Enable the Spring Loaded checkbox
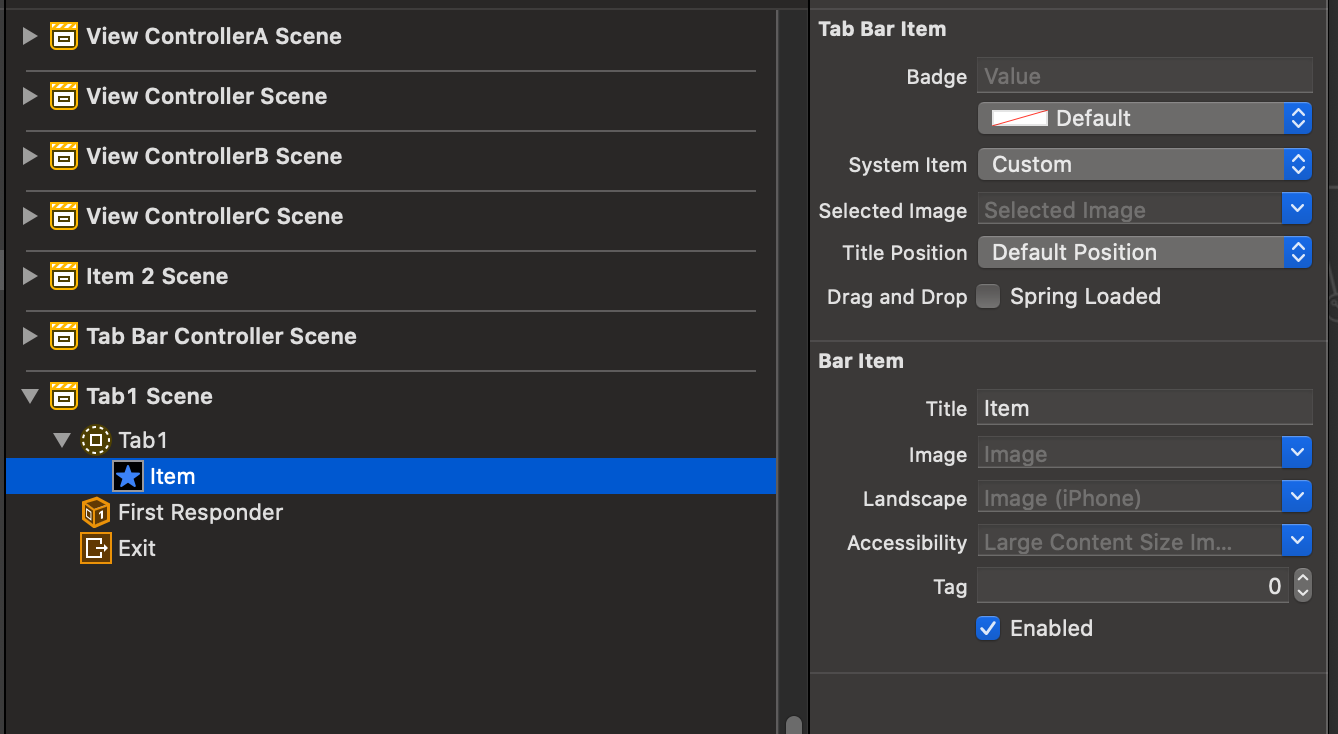This screenshot has height=734, width=1338. click(988, 297)
